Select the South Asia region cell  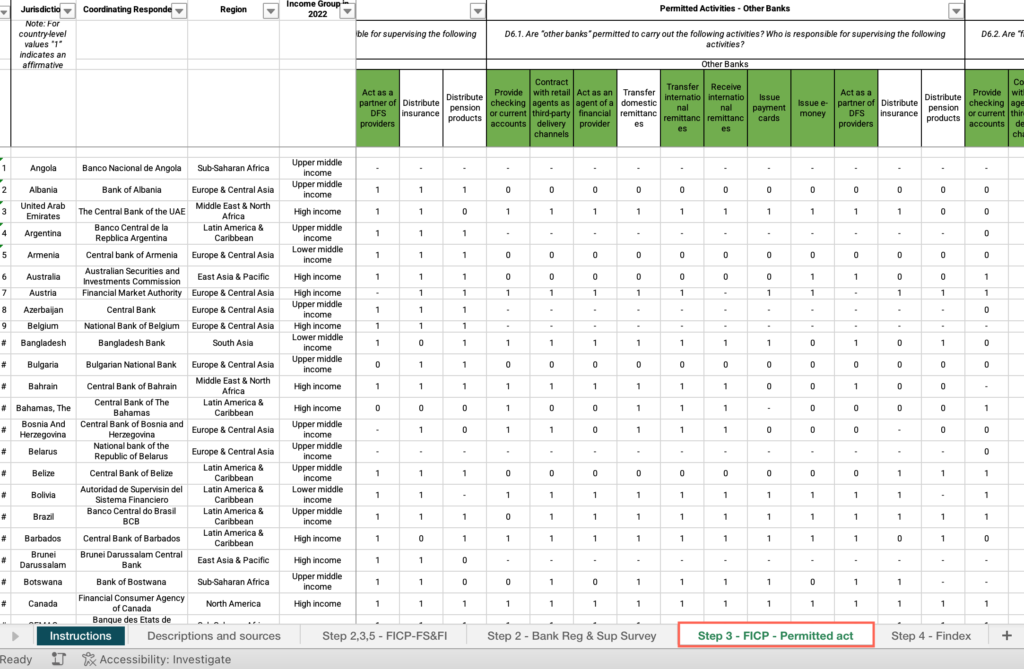tap(233, 342)
